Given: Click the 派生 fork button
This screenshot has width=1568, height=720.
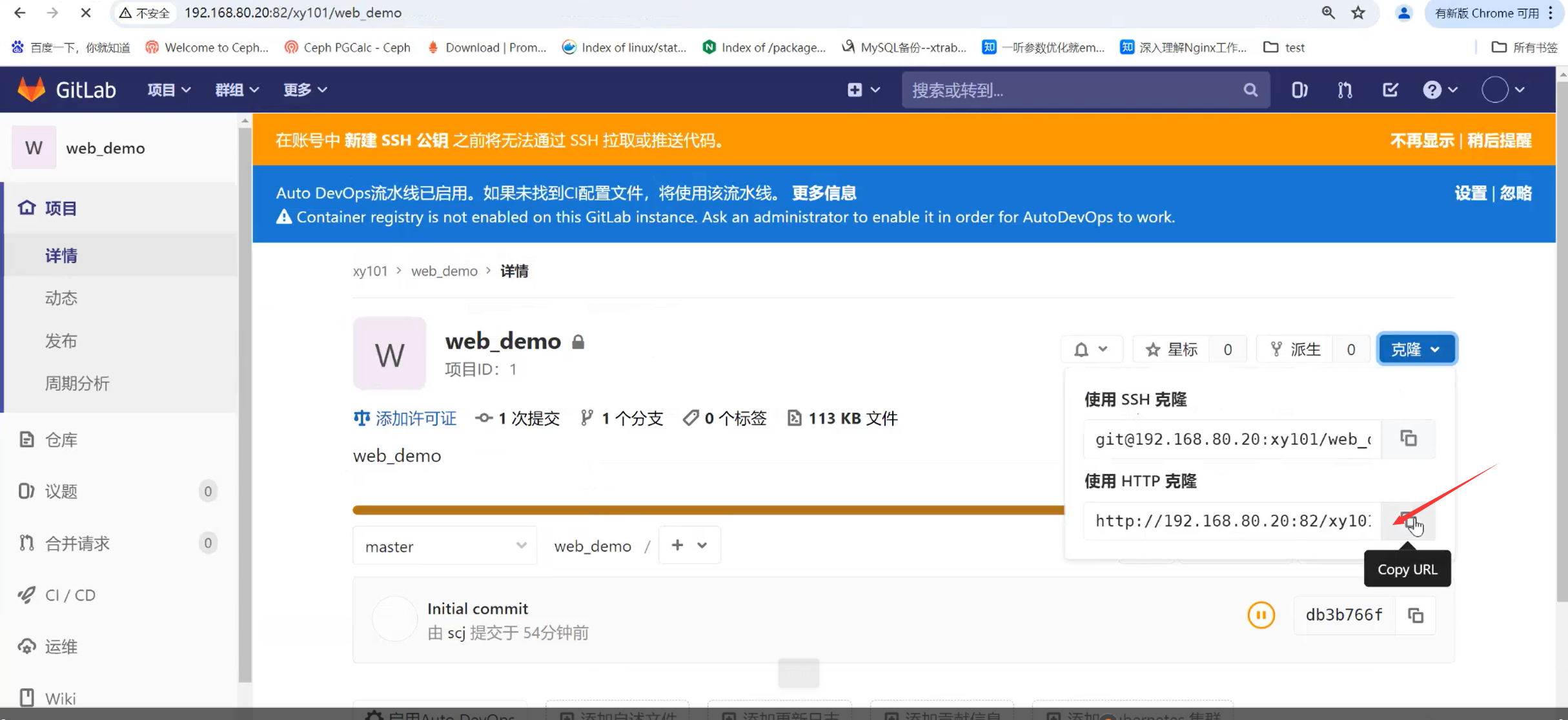Looking at the screenshot, I should (1296, 349).
